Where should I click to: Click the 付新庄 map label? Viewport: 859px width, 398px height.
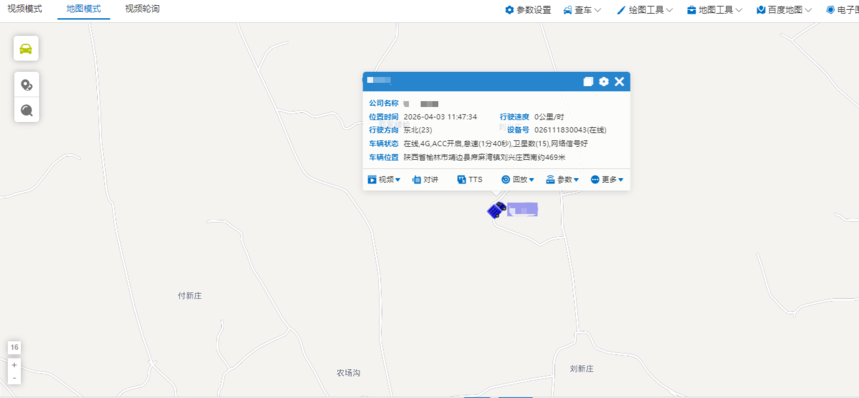(190, 296)
